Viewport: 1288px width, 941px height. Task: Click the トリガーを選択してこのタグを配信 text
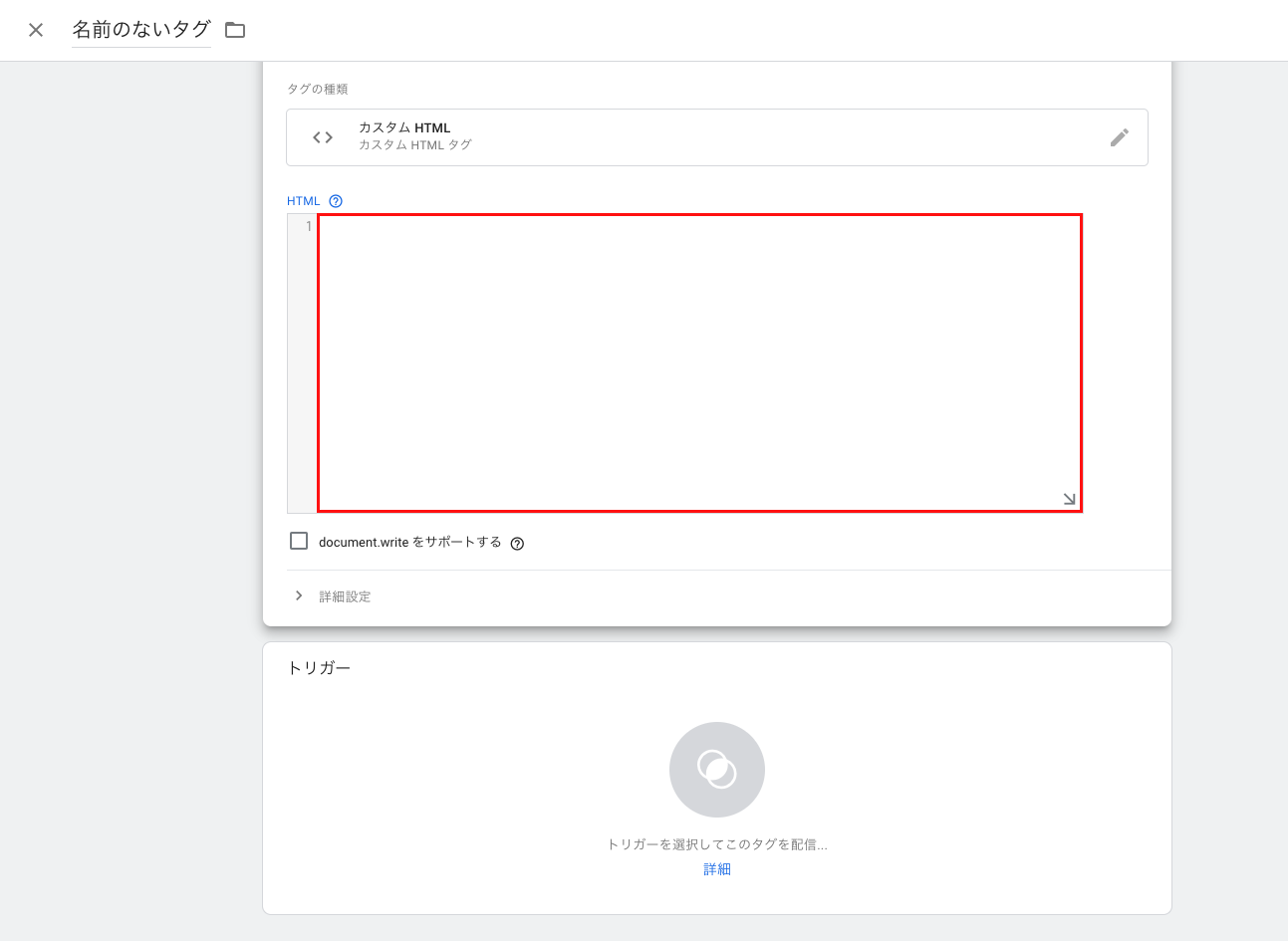pyautogui.click(x=716, y=844)
